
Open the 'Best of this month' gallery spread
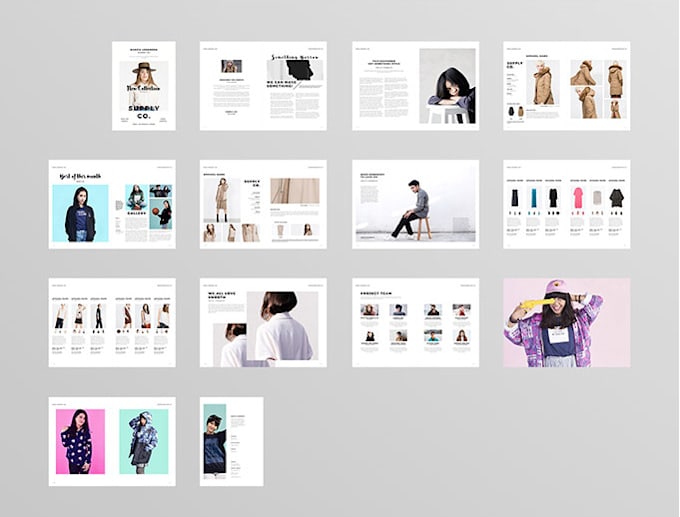coord(112,204)
